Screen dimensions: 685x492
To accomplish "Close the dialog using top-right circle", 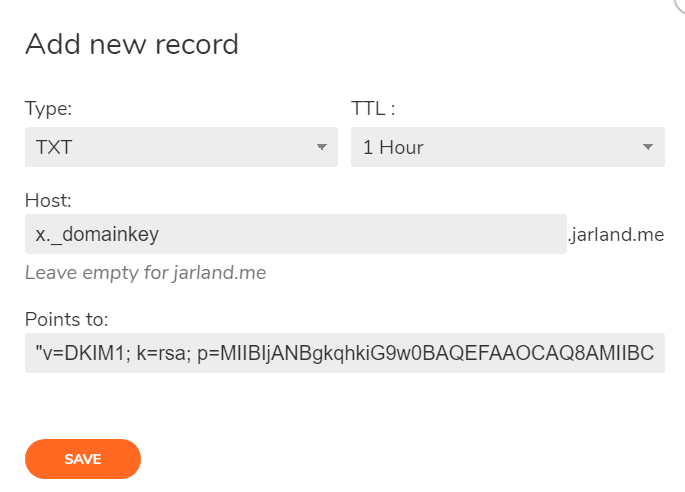I will pyautogui.click(x=682, y=3).
